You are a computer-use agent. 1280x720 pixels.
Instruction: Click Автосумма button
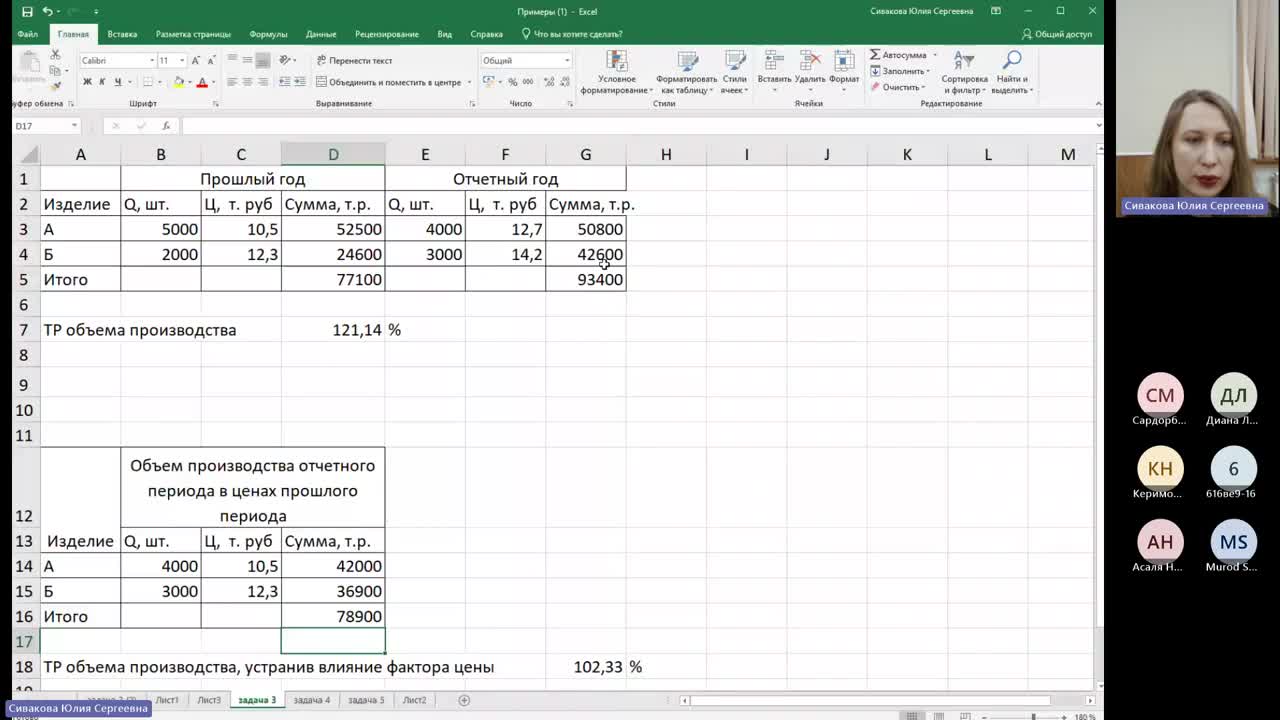pyautogui.click(x=898, y=55)
